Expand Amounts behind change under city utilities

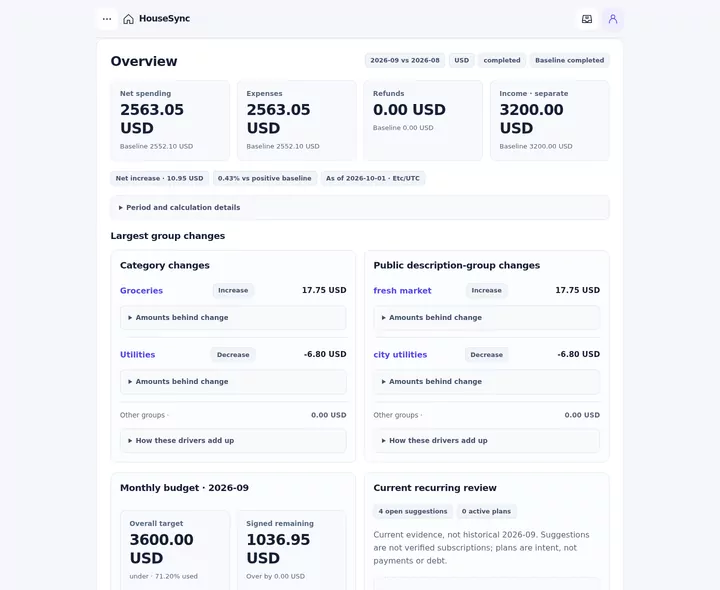[x=486, y=382]
